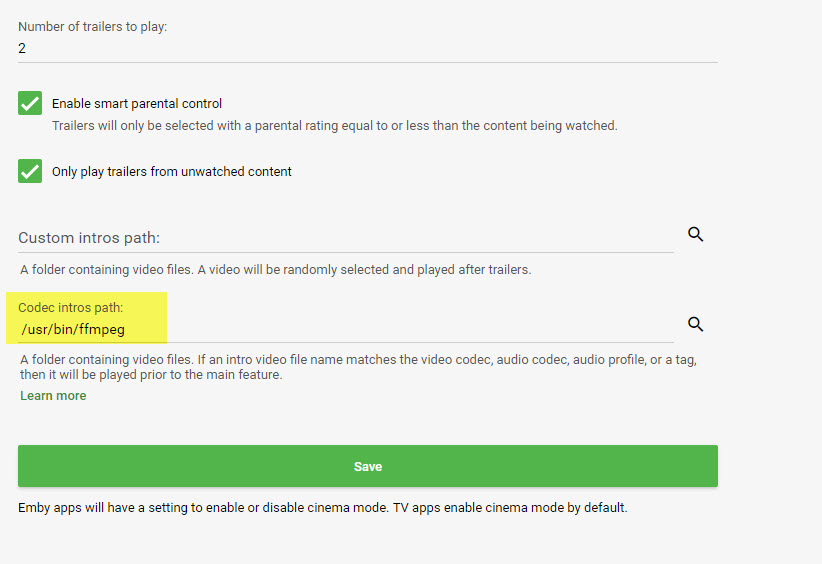Click the search icon beside Custom intros path
822x564 pixels.
(696, 234)
